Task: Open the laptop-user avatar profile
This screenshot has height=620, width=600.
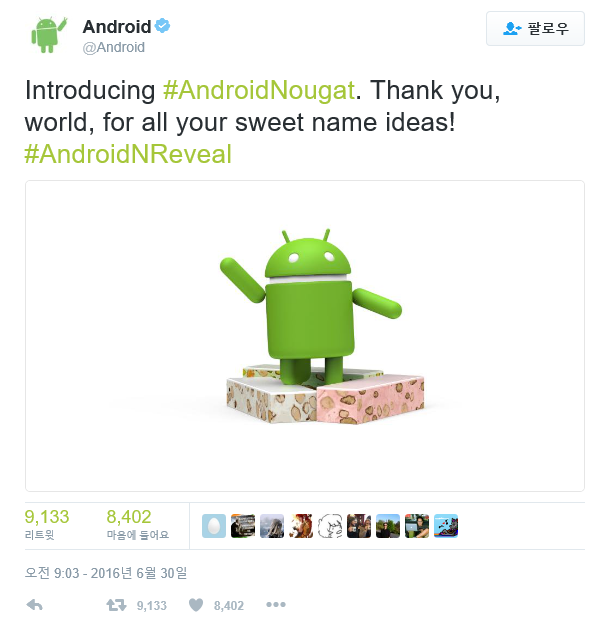Action: point(417,526)
